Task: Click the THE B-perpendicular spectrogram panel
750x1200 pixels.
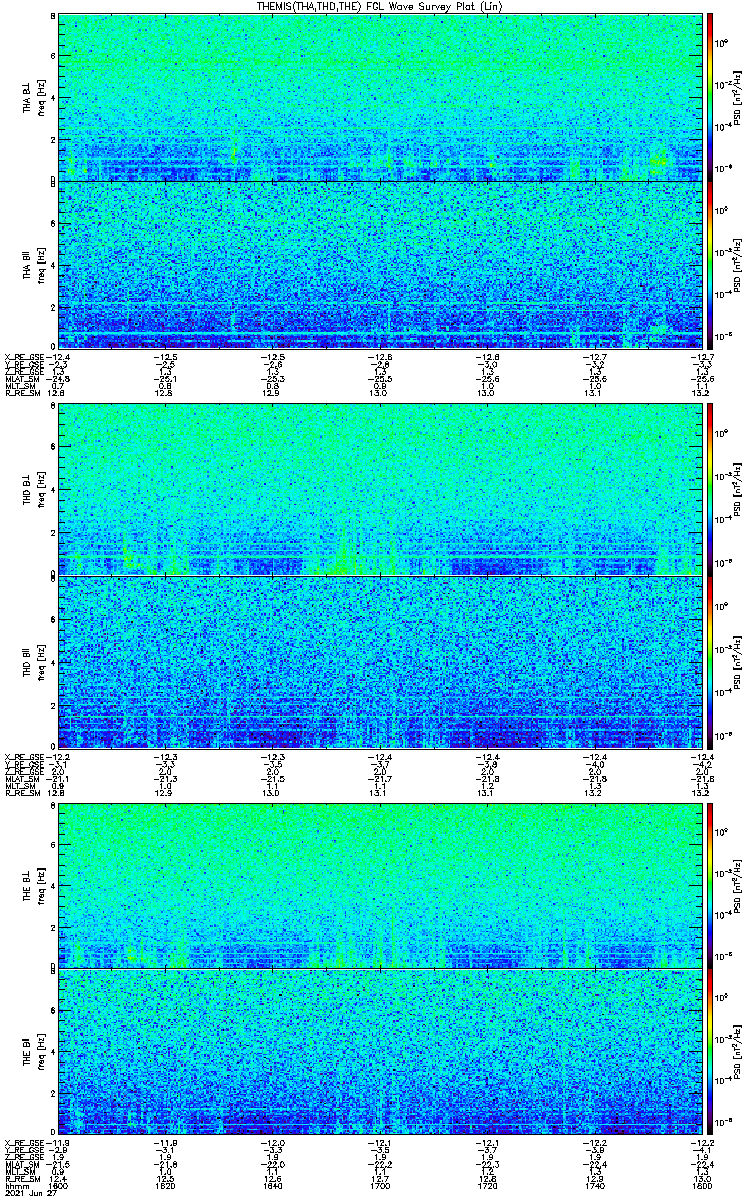Action: point(379,885)
